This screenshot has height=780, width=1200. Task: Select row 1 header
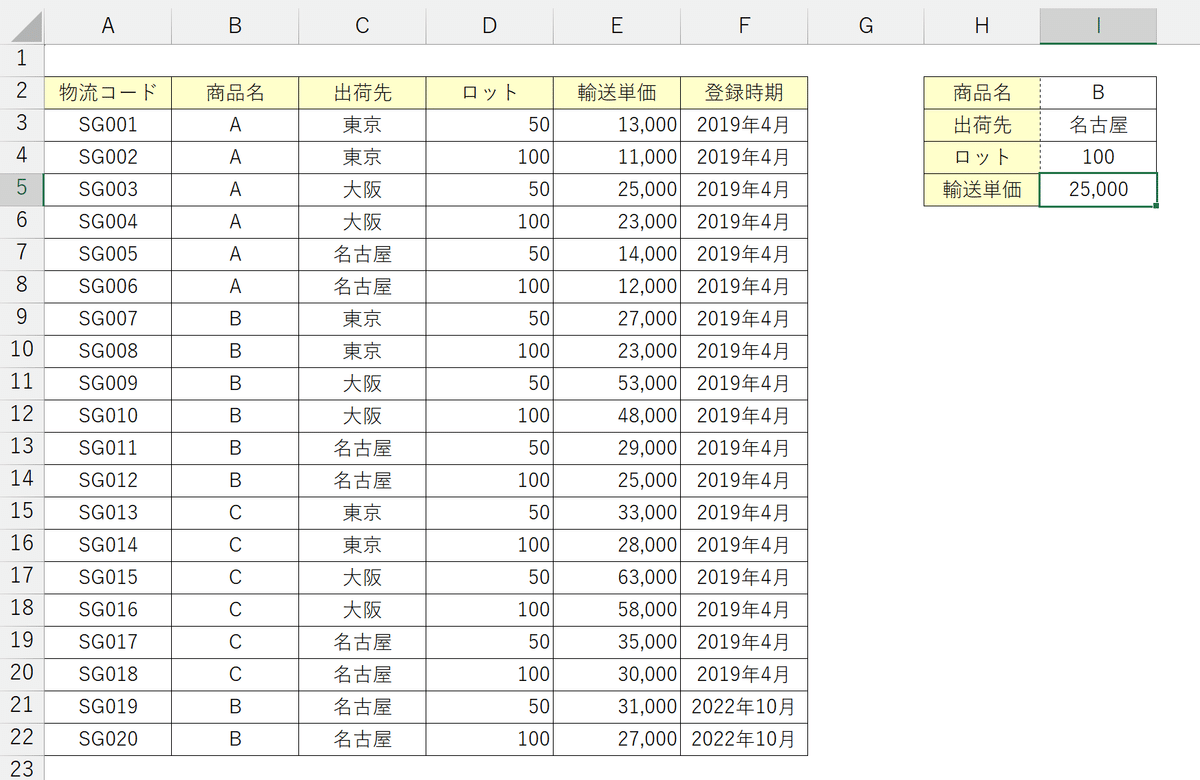[x=22, y=60]
